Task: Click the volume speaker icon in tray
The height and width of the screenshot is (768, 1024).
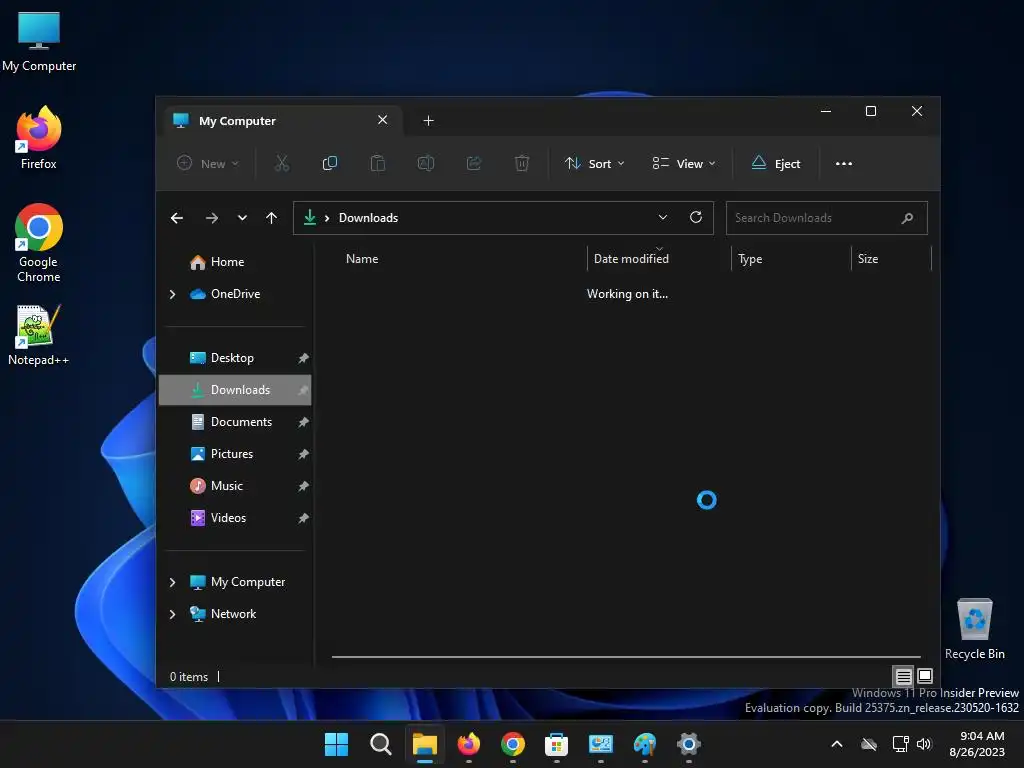Action: coord(923,744)
